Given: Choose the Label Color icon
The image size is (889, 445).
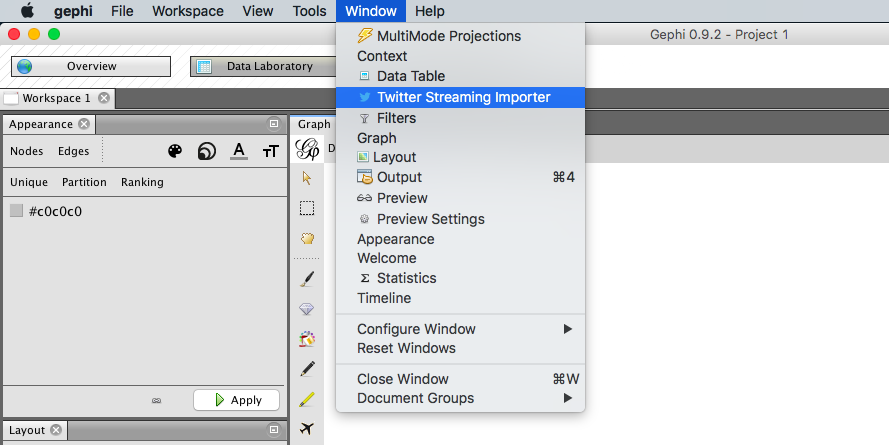Looking at the screenshot, I should pyautogui.click(x=239, y=151).
